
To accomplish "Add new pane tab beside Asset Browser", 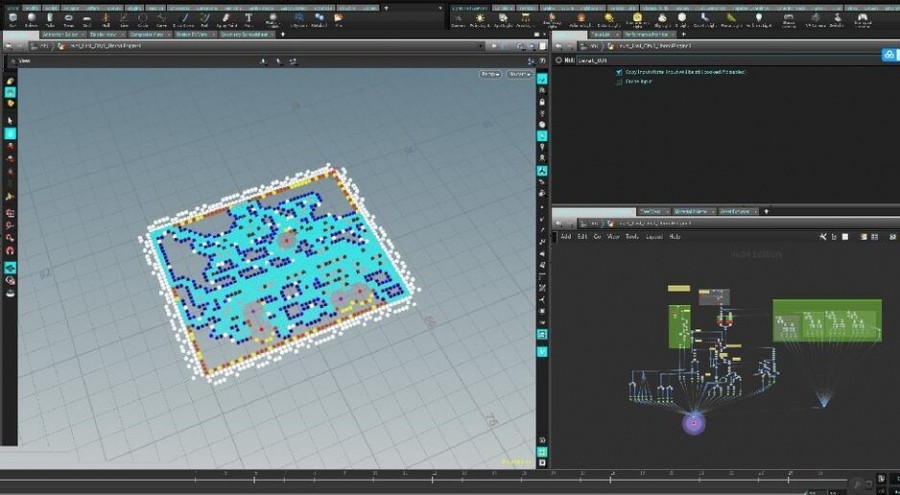I will pos(766,211).
